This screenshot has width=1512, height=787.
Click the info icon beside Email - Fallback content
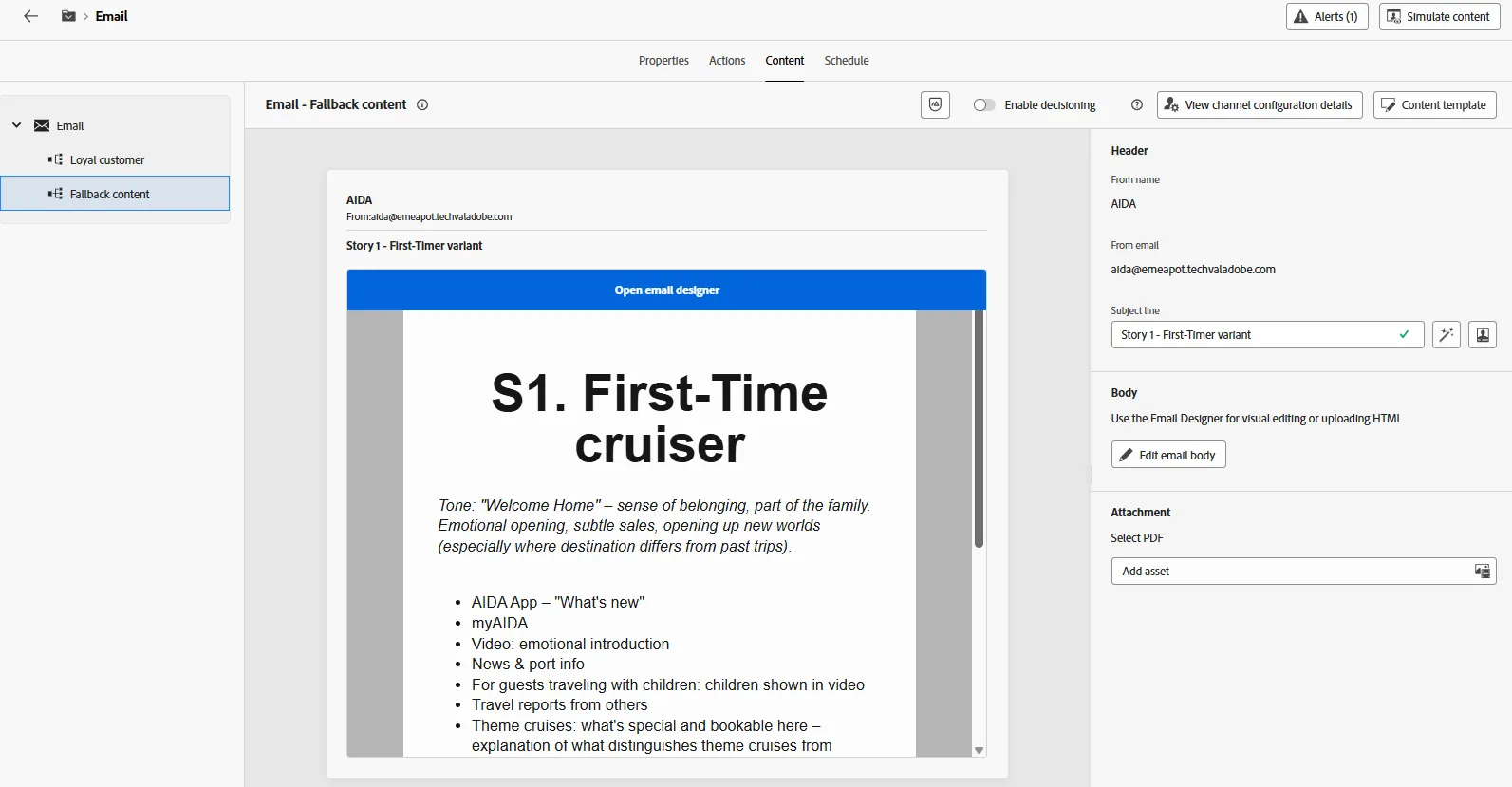pos(422,104)
